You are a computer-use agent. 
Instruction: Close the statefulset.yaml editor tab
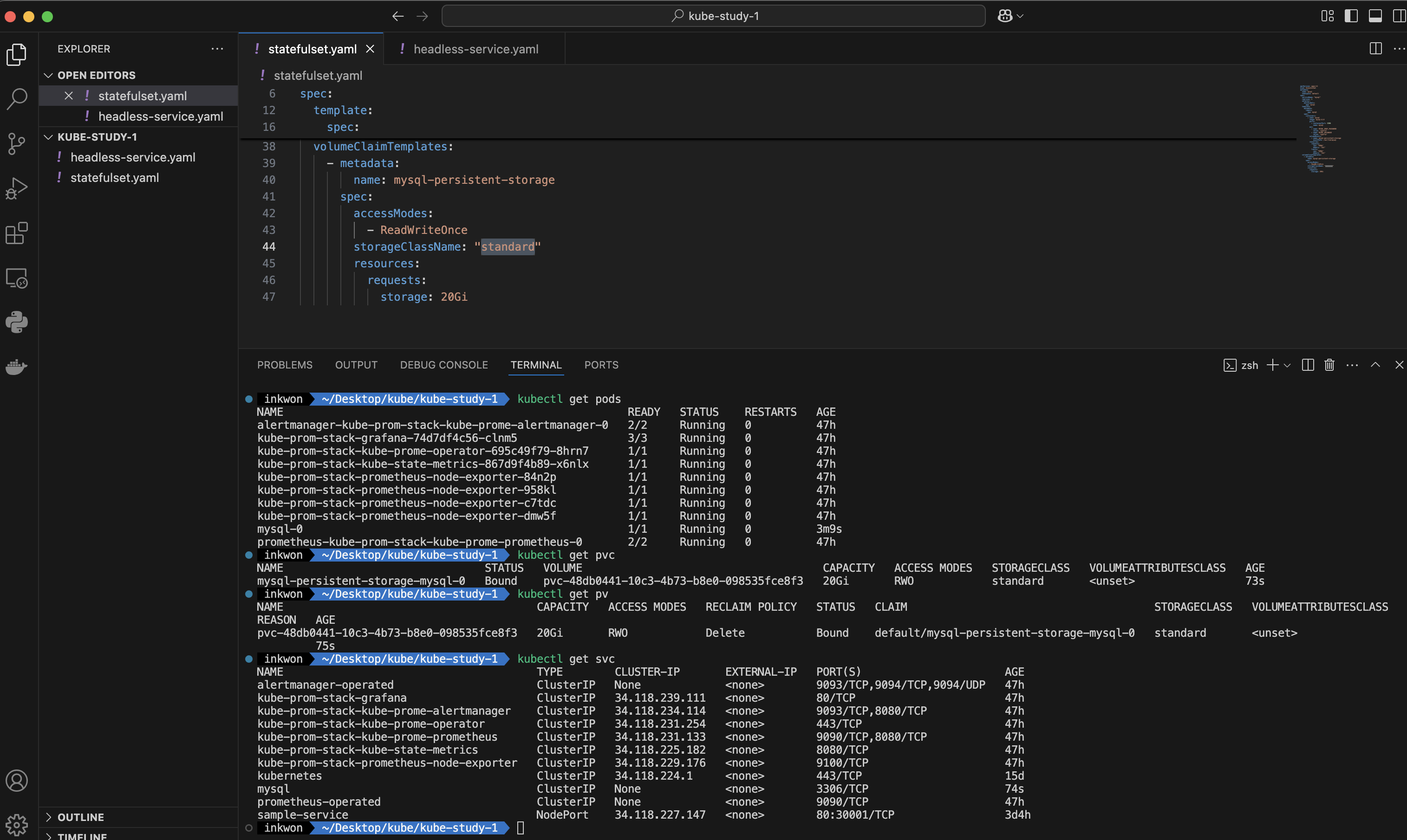click(370, 49)
